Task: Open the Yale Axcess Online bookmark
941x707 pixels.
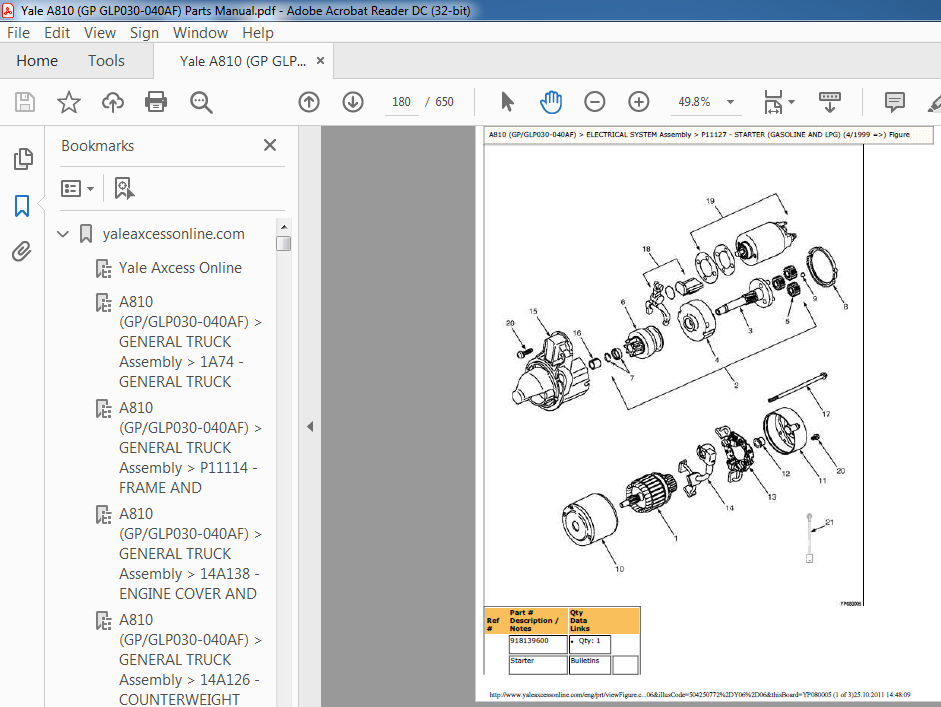Action: (x=180, y=268)
